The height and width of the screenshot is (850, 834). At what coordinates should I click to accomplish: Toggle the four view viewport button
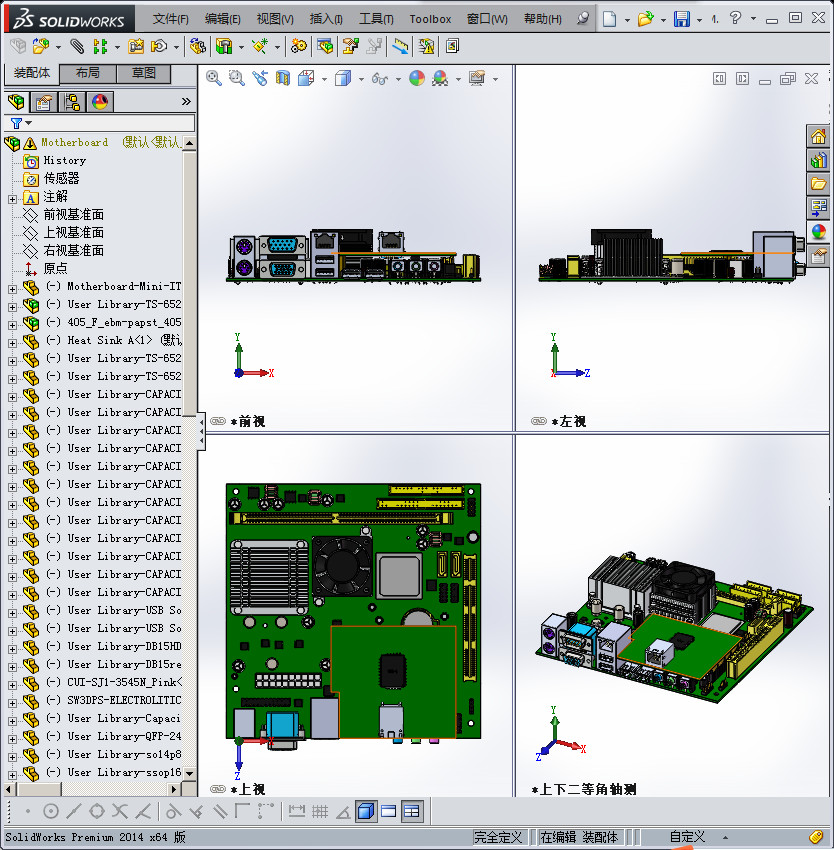click(x=412, y=812)
